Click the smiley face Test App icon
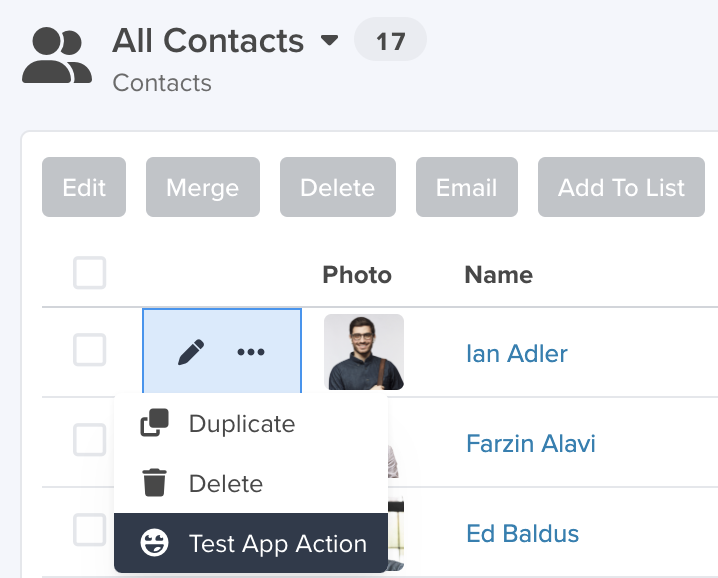The width and height of the screenshot is (718, 578). pyautogui.click(x=154, y=543)
